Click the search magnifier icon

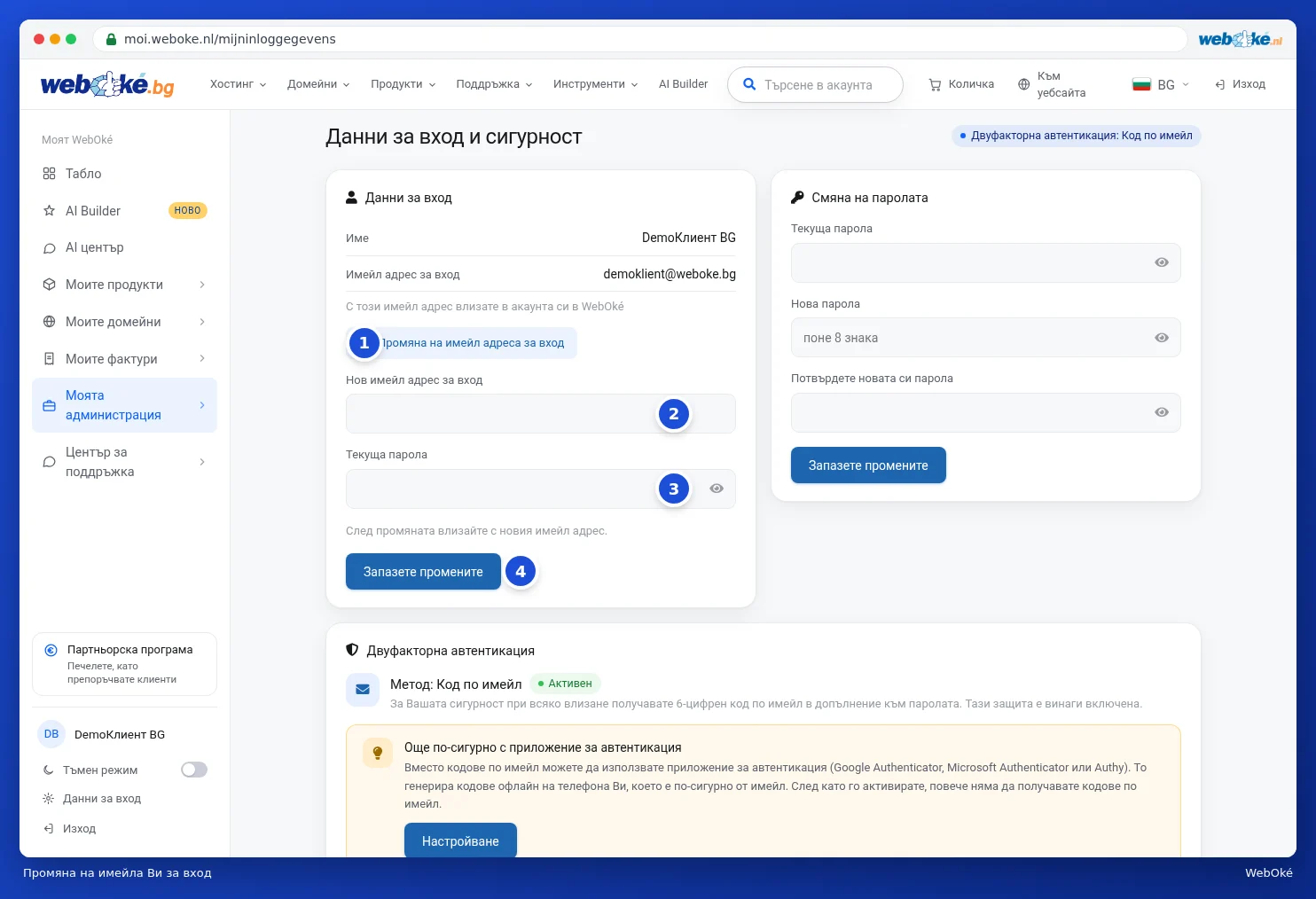pyautogui.click(x=749, y=84)
